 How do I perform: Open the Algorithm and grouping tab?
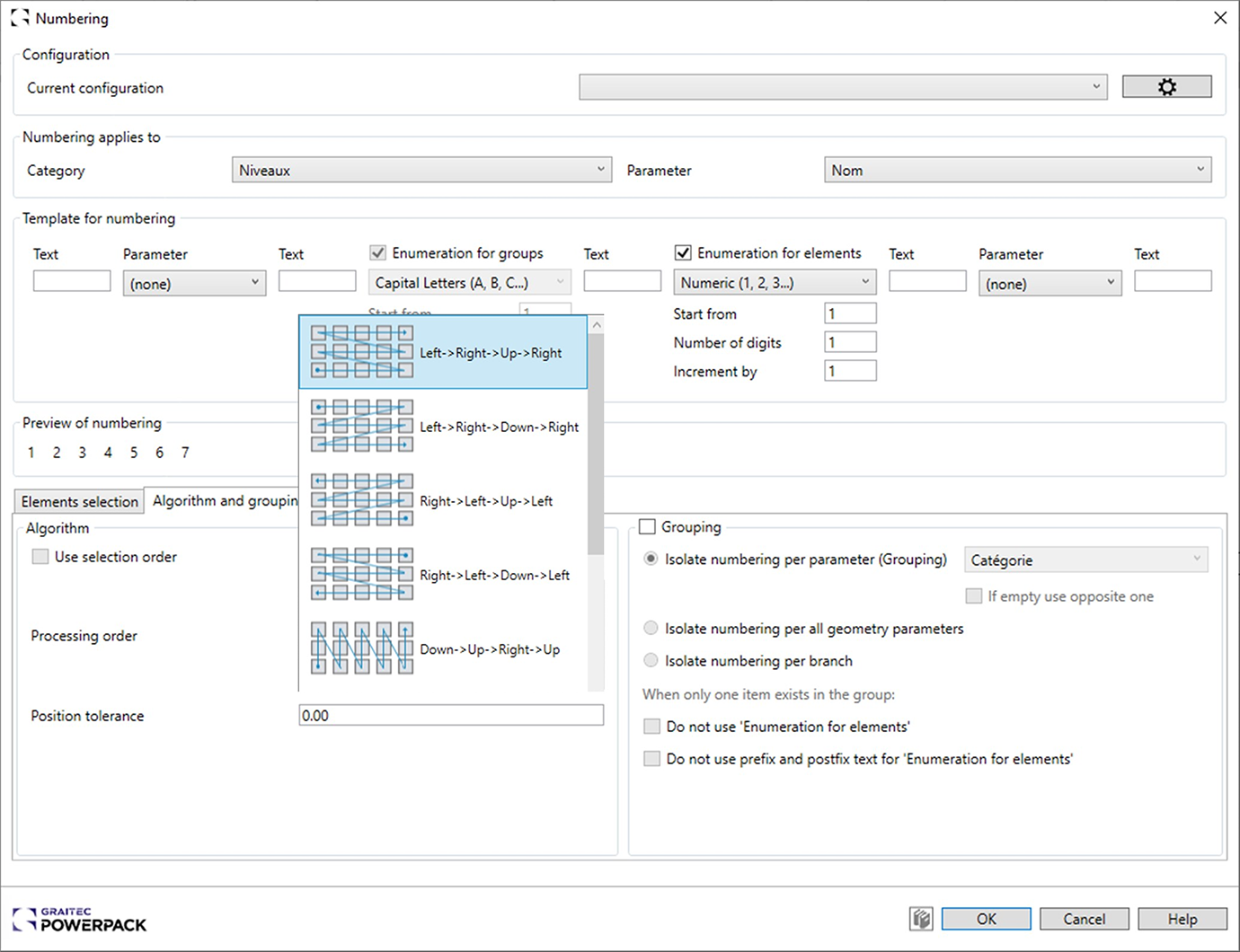pyautogui.click(x=224, y=501)
